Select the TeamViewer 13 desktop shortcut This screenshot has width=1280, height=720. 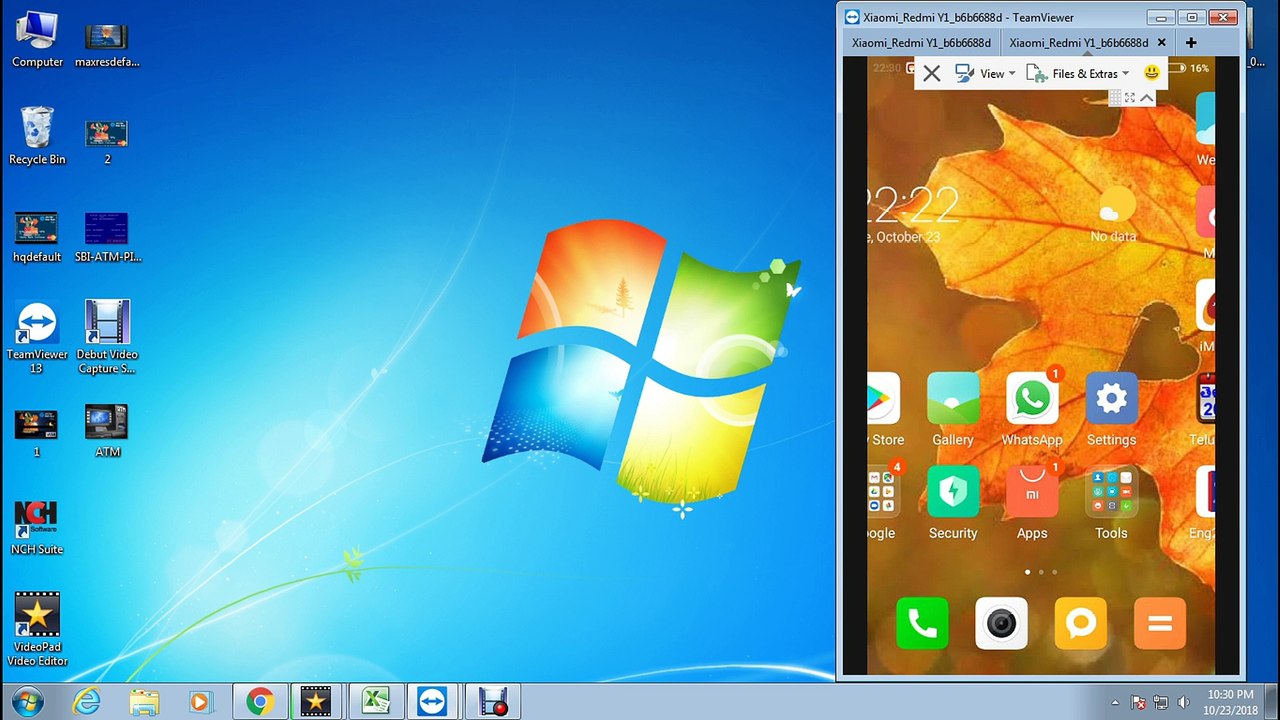click(37, 338)
